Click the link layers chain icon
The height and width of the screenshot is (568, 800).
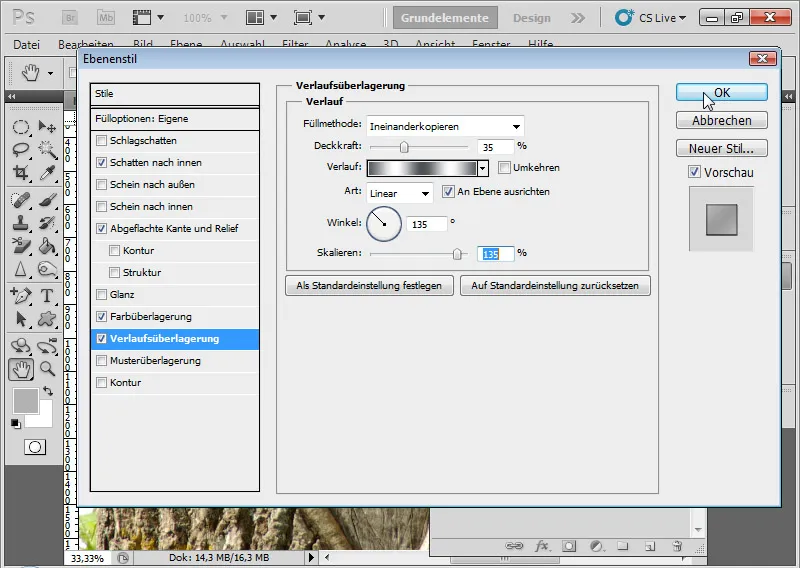(x=514, y=546)
